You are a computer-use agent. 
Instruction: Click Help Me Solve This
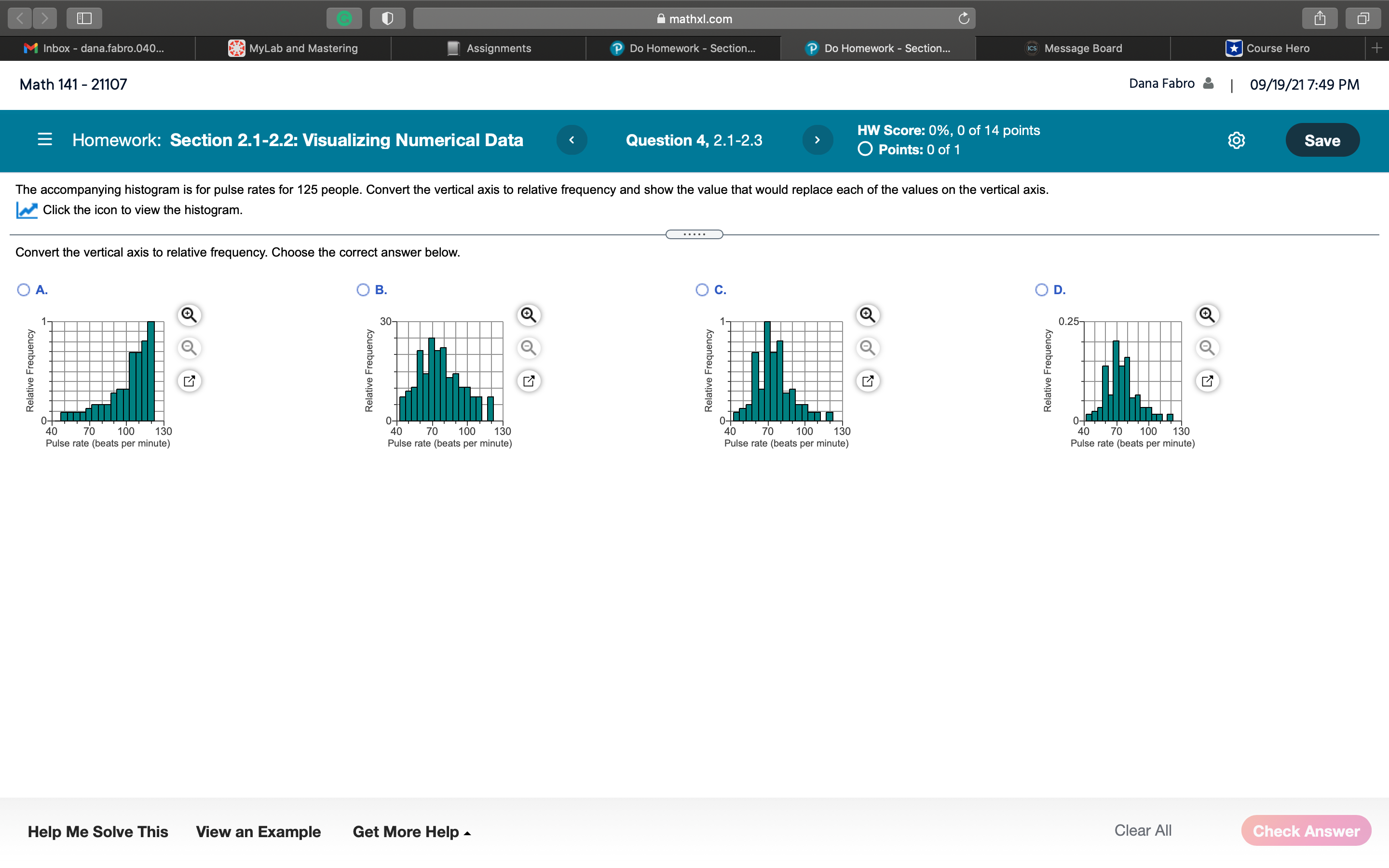pos(97,831)
